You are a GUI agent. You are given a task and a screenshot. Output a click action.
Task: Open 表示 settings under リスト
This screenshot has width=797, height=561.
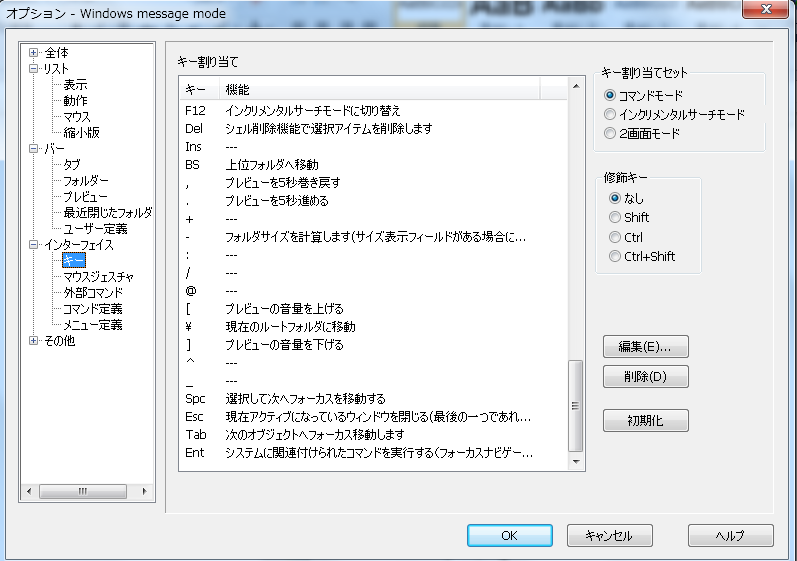pos(75,84)
